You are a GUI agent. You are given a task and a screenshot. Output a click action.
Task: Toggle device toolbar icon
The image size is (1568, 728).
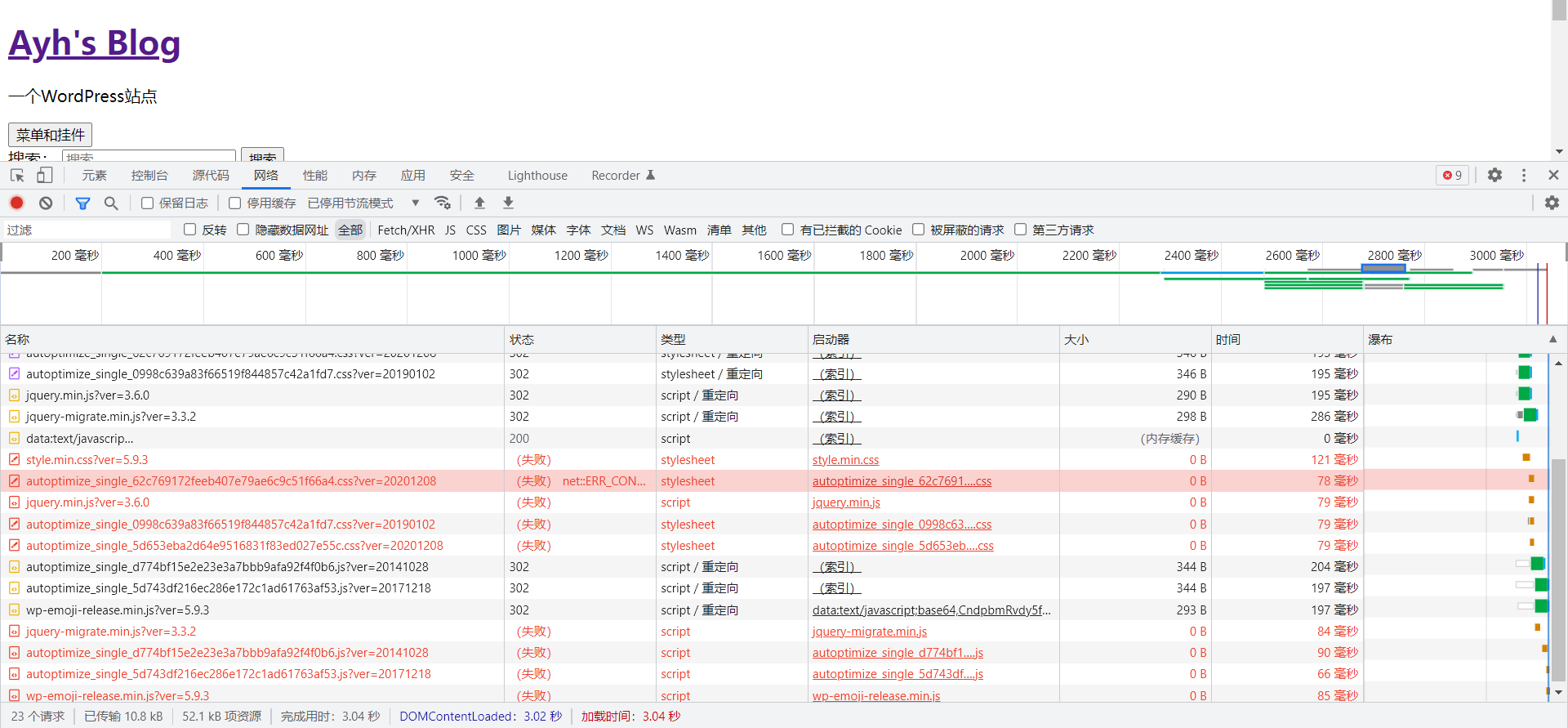(44, 175)
